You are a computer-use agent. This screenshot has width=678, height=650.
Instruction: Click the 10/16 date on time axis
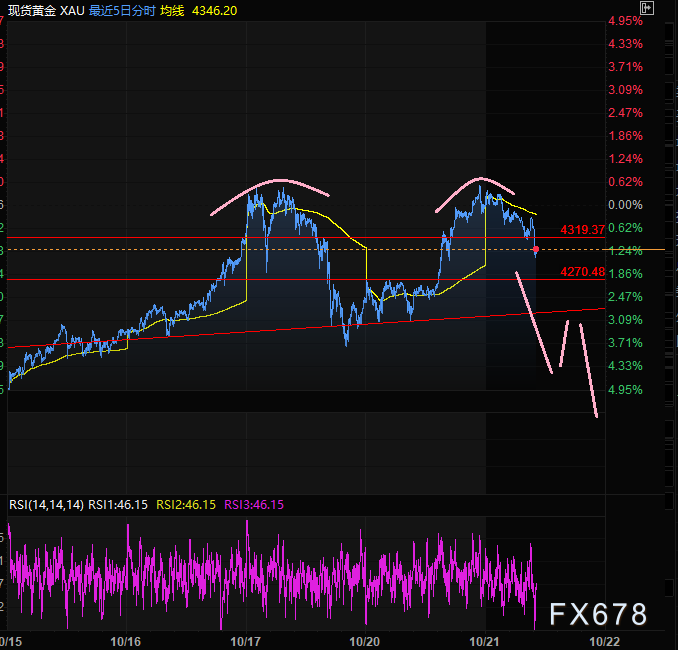pos(126,639)
